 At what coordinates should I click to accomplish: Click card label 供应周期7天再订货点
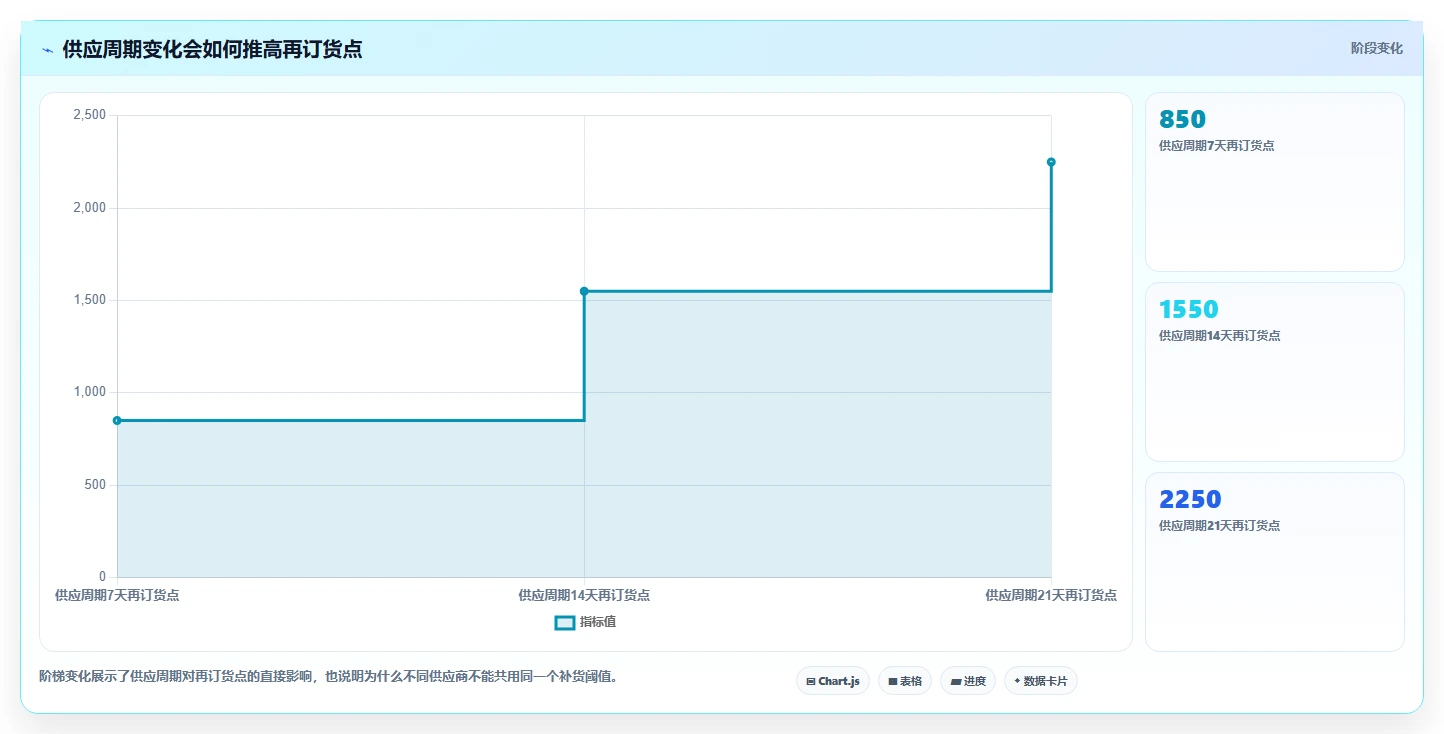pos(1216,146)
